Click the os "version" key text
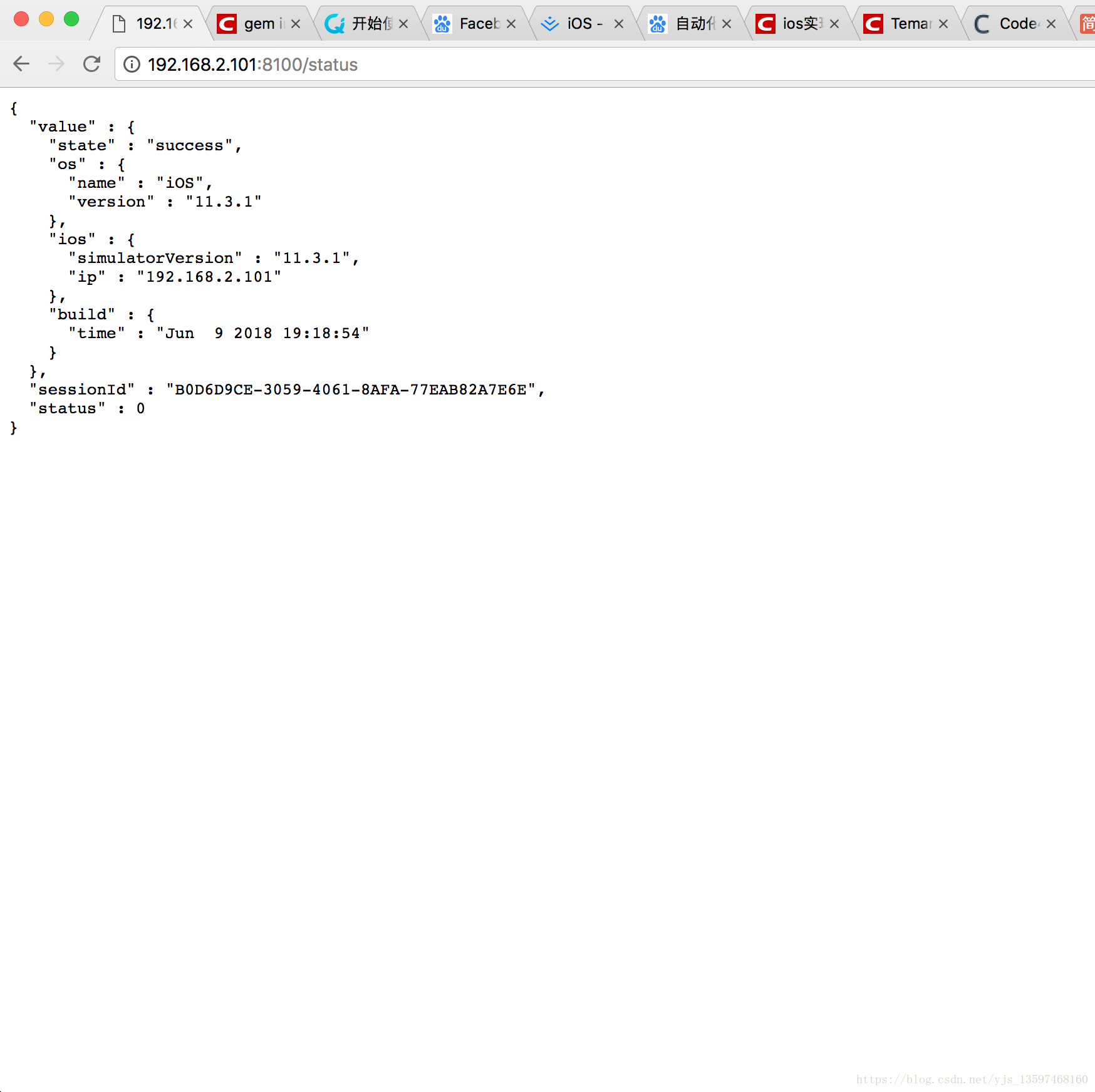The height and width of the screenshot is (1092, 1095). point(112,202)
